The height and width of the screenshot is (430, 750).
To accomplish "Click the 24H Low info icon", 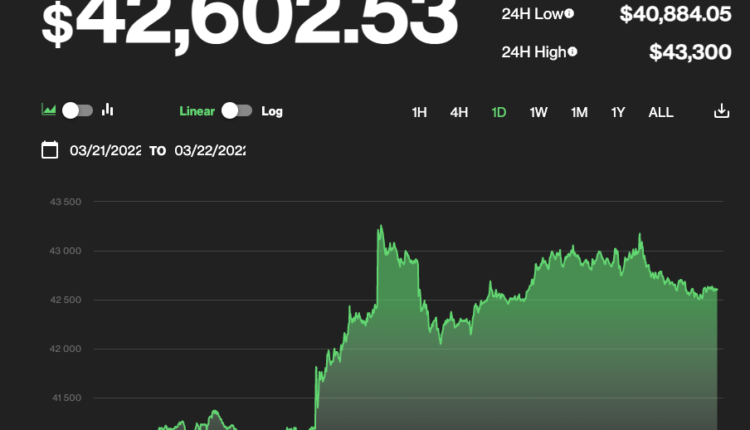I will pos(569,14).
